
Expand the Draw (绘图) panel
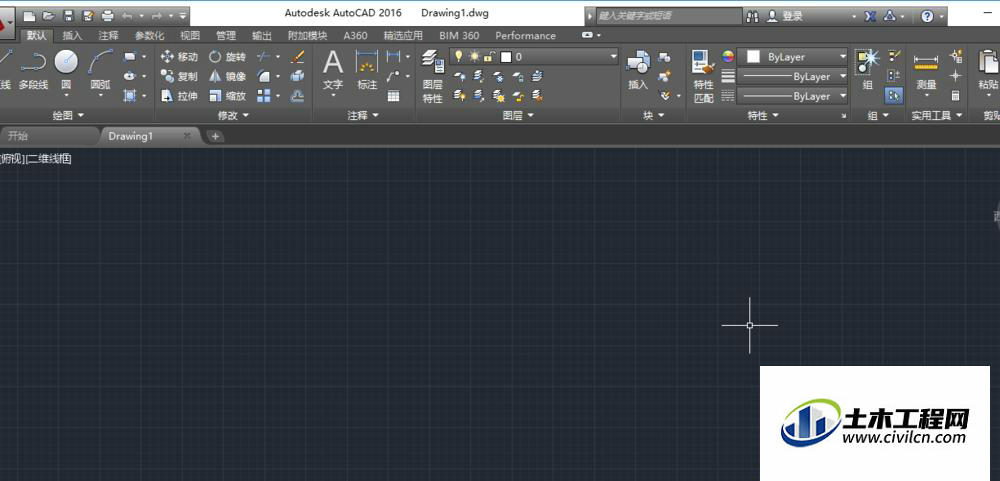[68, 115]
